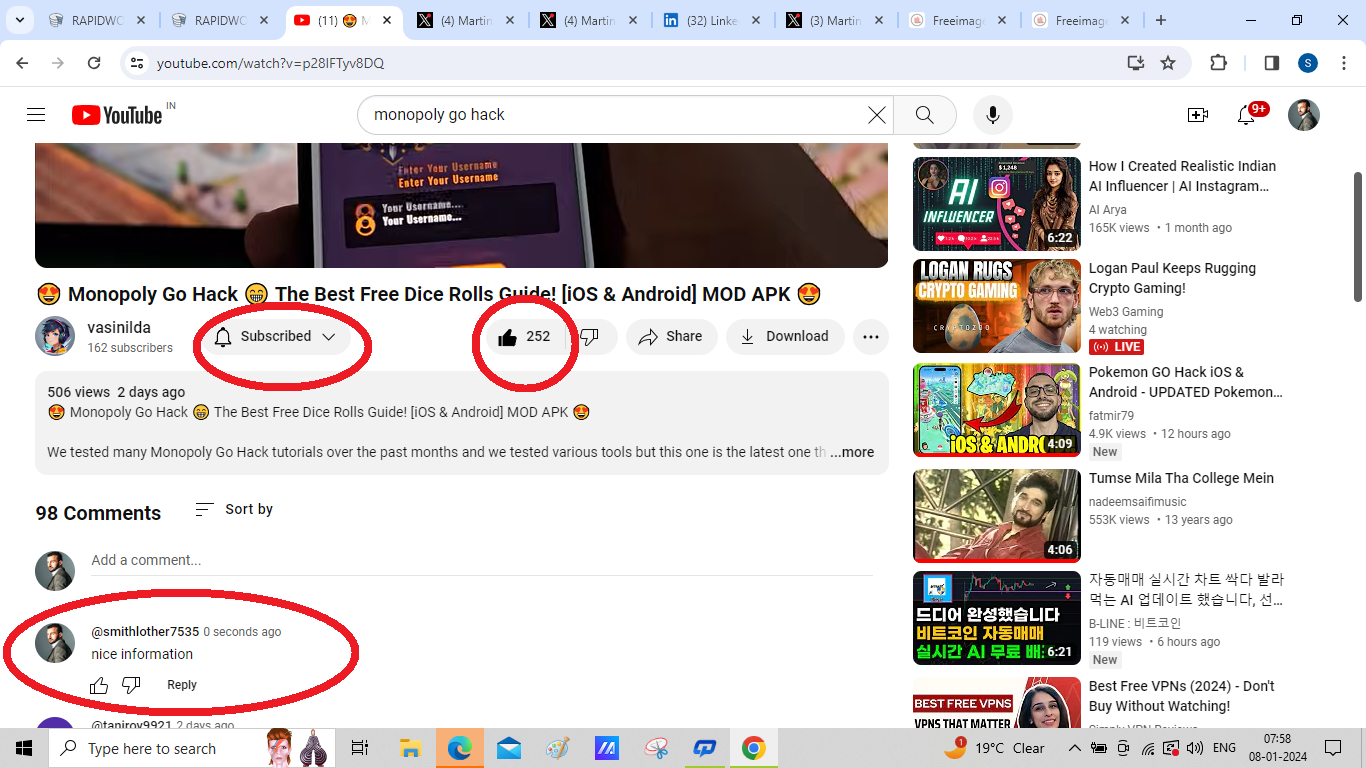This screenshot has width=1366, height=768.
Task: Expand the description with ...more
Action: tap(852, 452)
